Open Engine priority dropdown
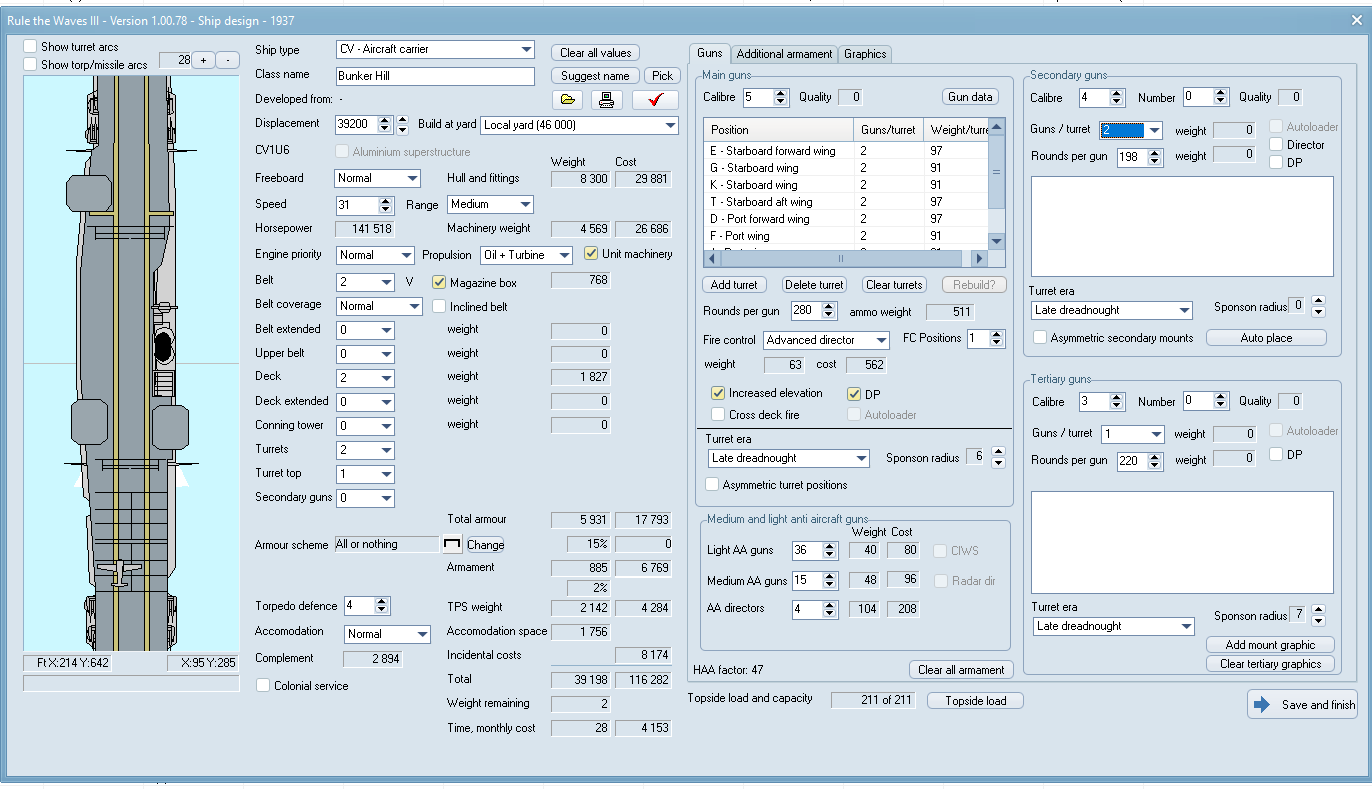This screenshot has height=789, width=1372. 405,255
